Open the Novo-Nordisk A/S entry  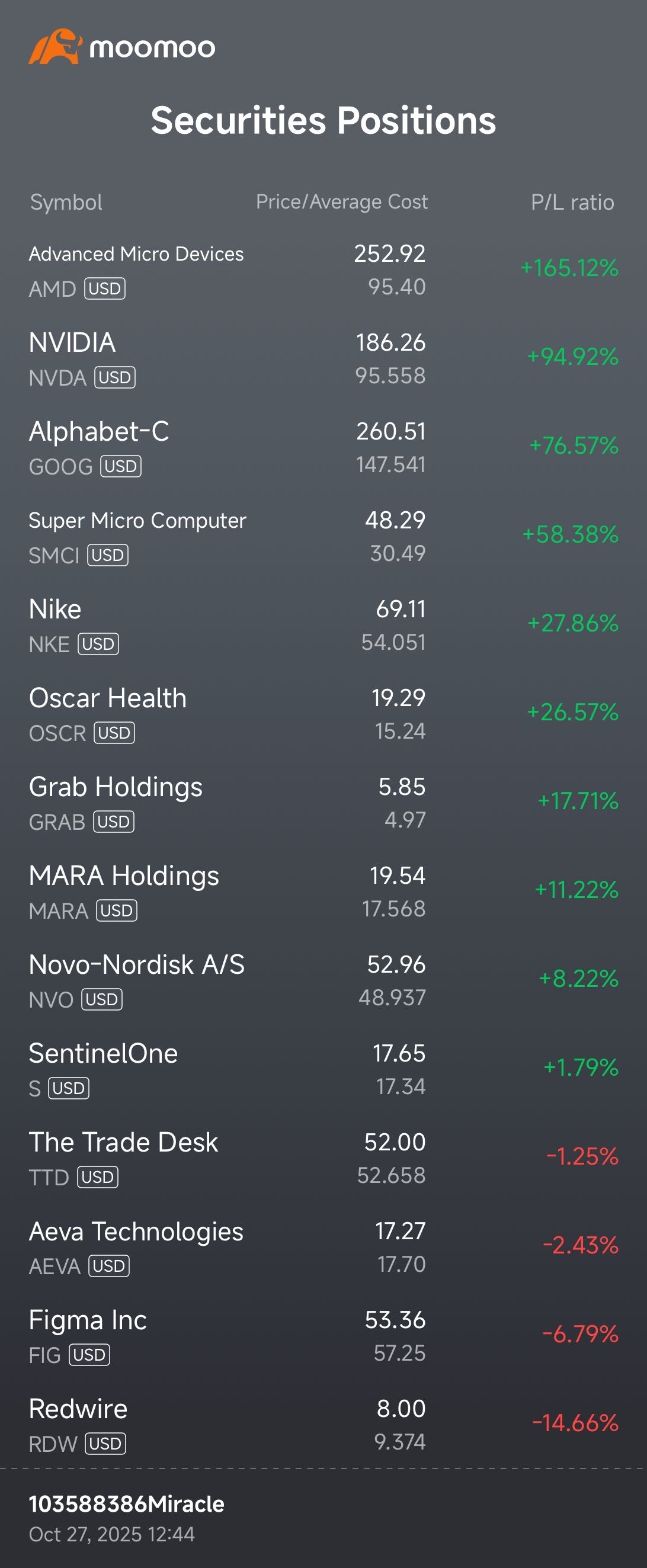coord(137,965)
